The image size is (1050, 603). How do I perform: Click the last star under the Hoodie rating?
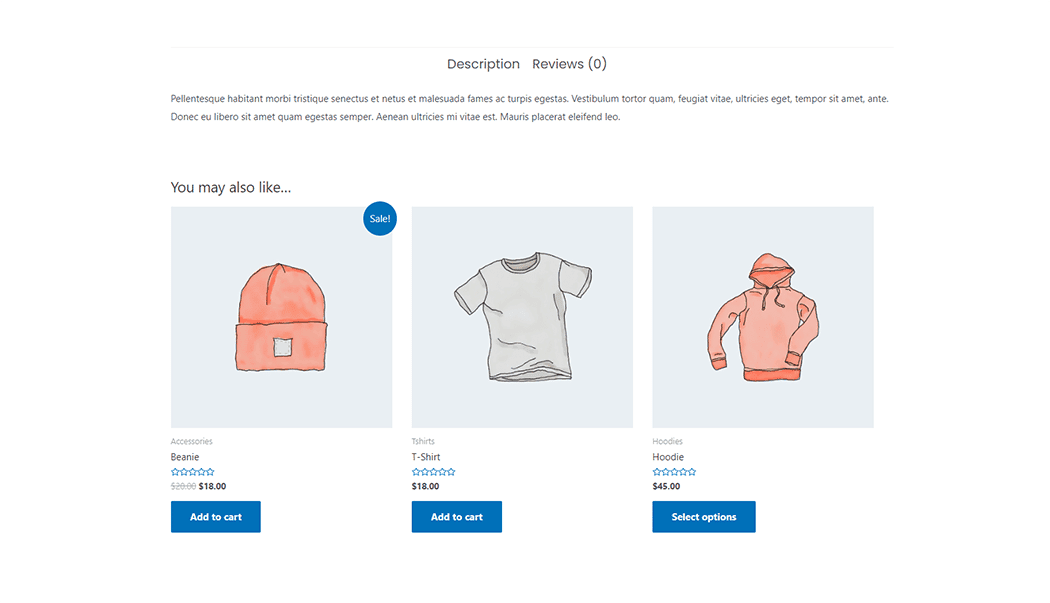pos(691,471)
